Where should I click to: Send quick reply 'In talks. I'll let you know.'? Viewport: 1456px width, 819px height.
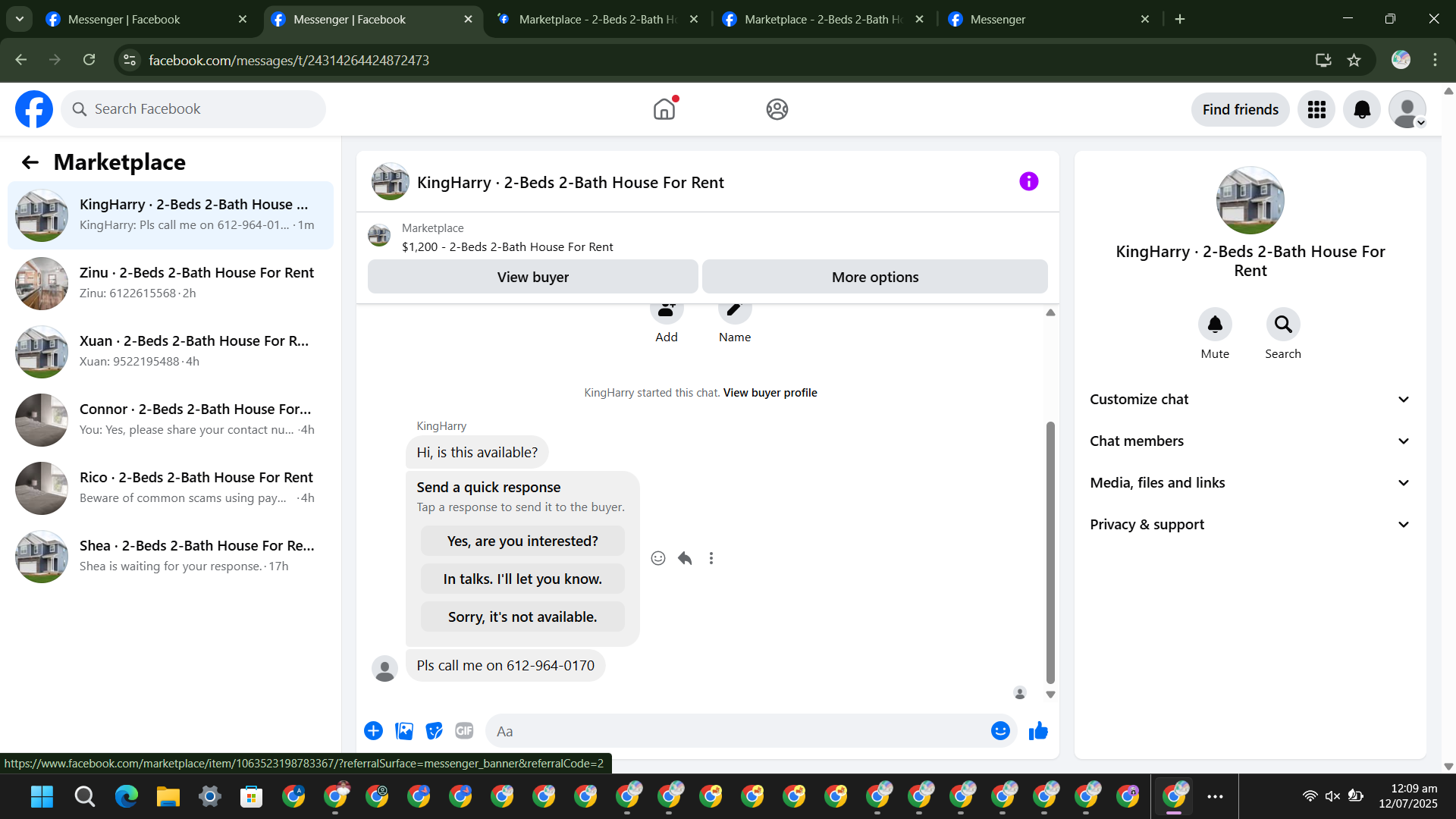[522, 579]
